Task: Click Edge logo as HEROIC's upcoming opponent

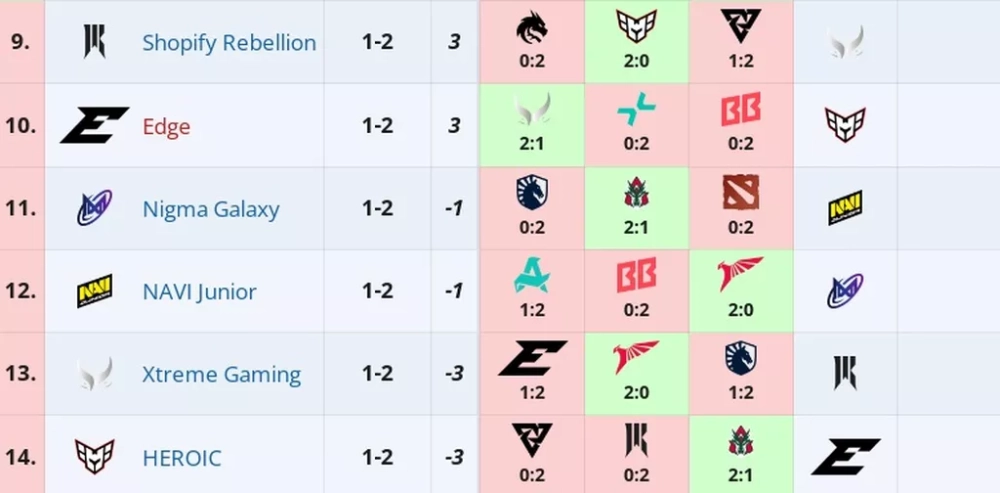Action: (x=846, y=457)
